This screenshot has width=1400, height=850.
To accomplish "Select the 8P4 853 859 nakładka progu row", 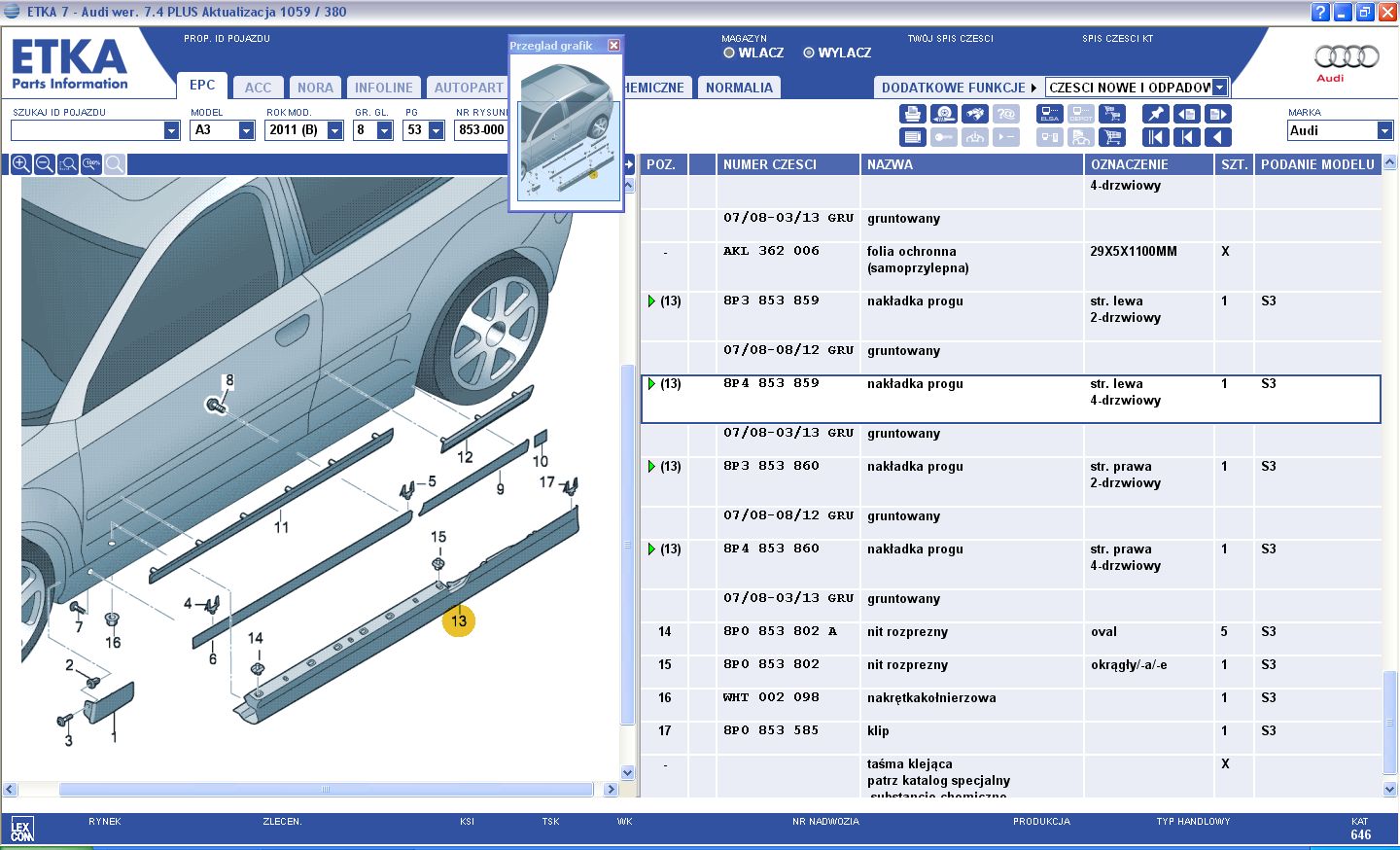I will (x=1011, y=399).
